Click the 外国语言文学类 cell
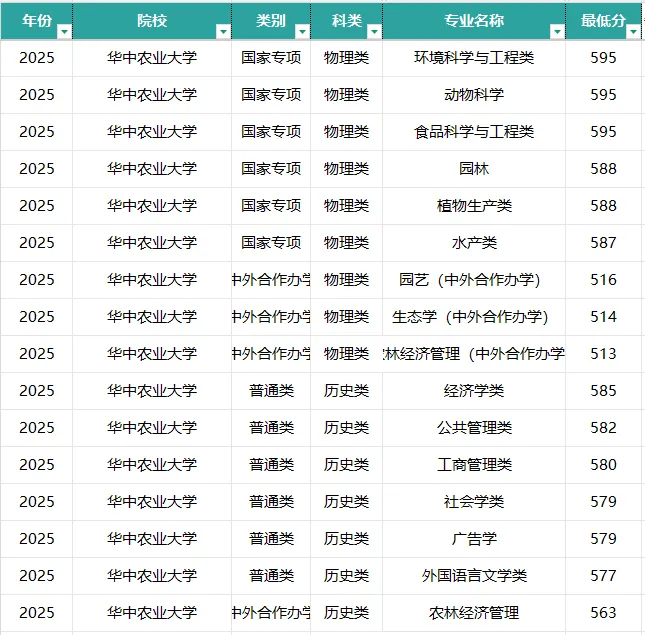Viewport: 645px width, 635px height. click(474, 576)
